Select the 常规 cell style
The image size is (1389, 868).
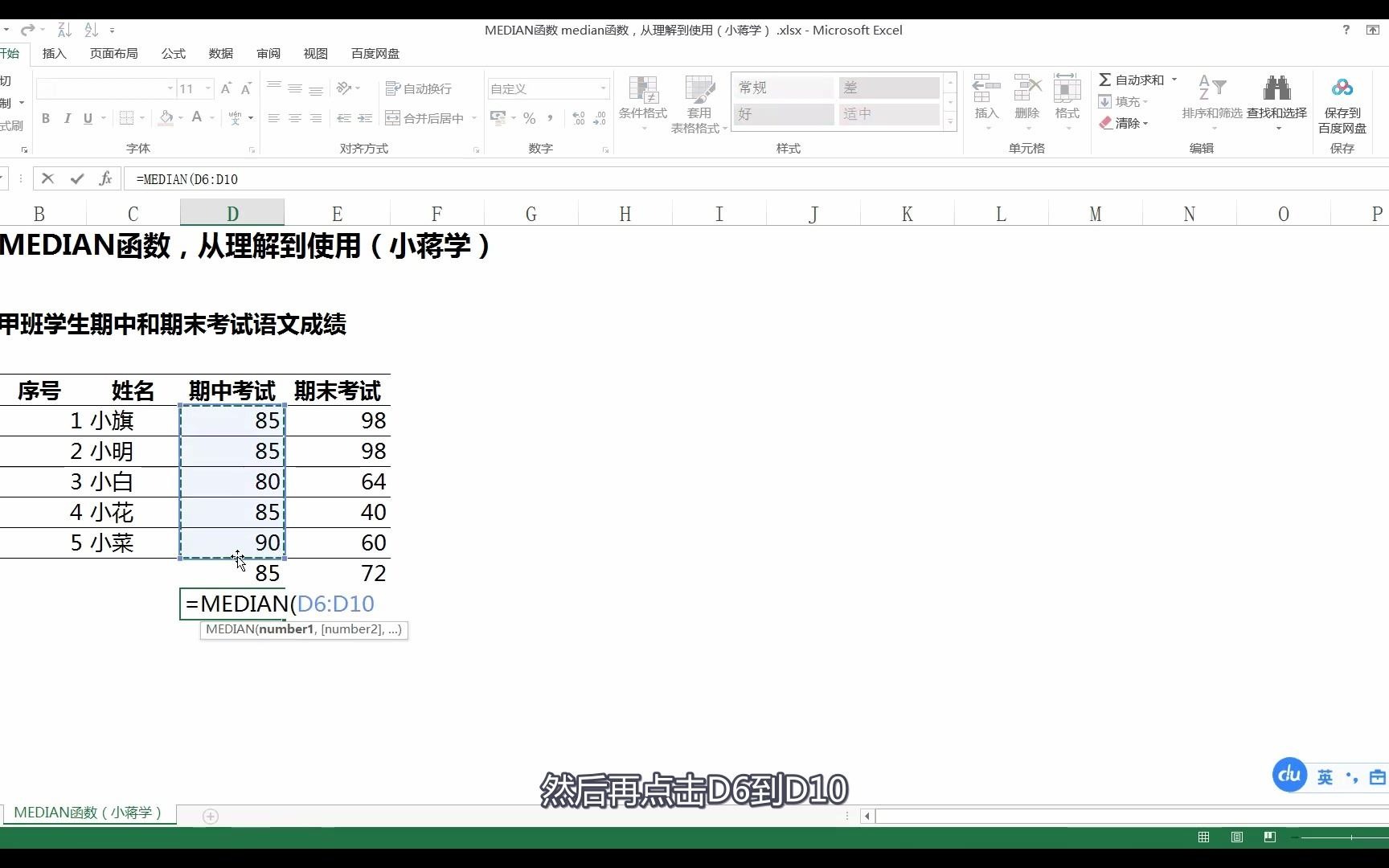pyautogui.click(x=784, y=88)
